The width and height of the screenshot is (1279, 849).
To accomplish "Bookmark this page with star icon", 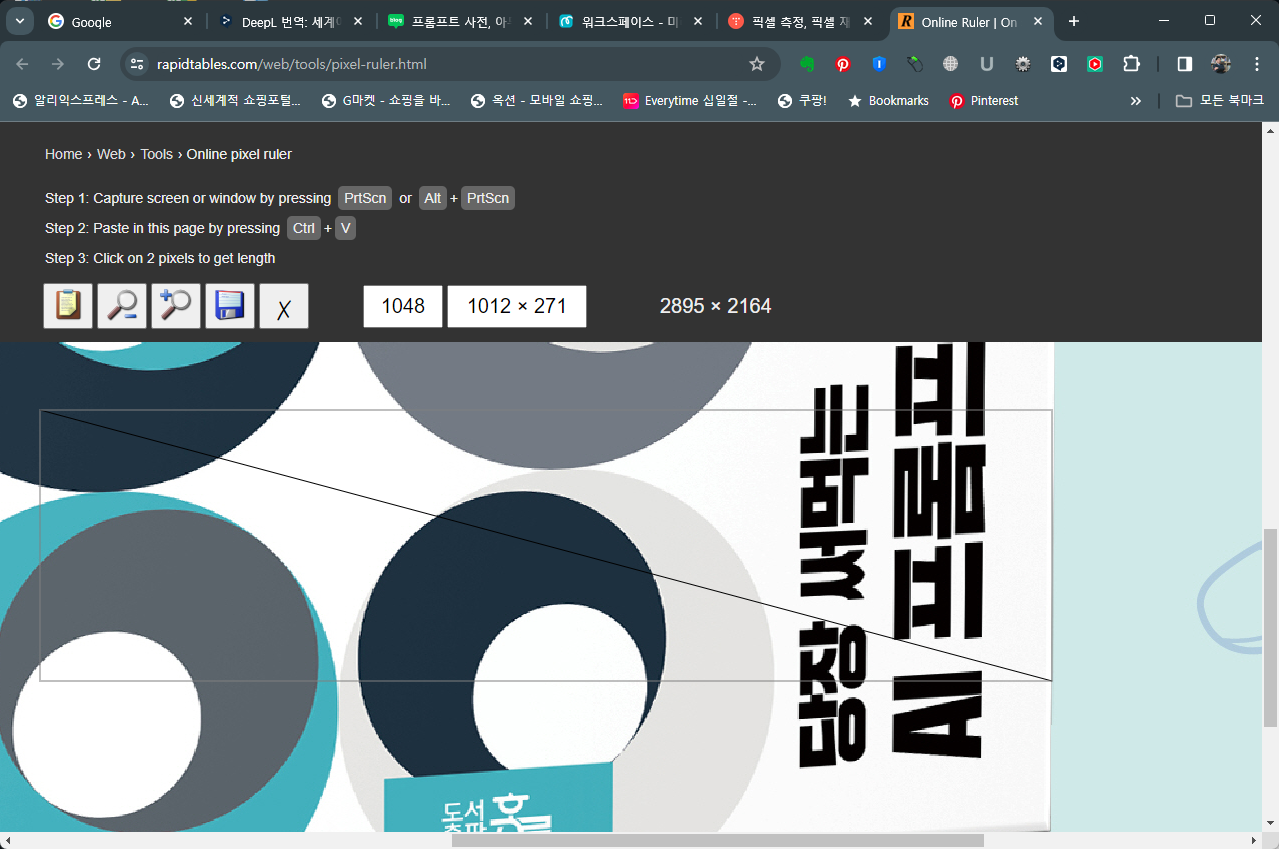I will 757,64.
